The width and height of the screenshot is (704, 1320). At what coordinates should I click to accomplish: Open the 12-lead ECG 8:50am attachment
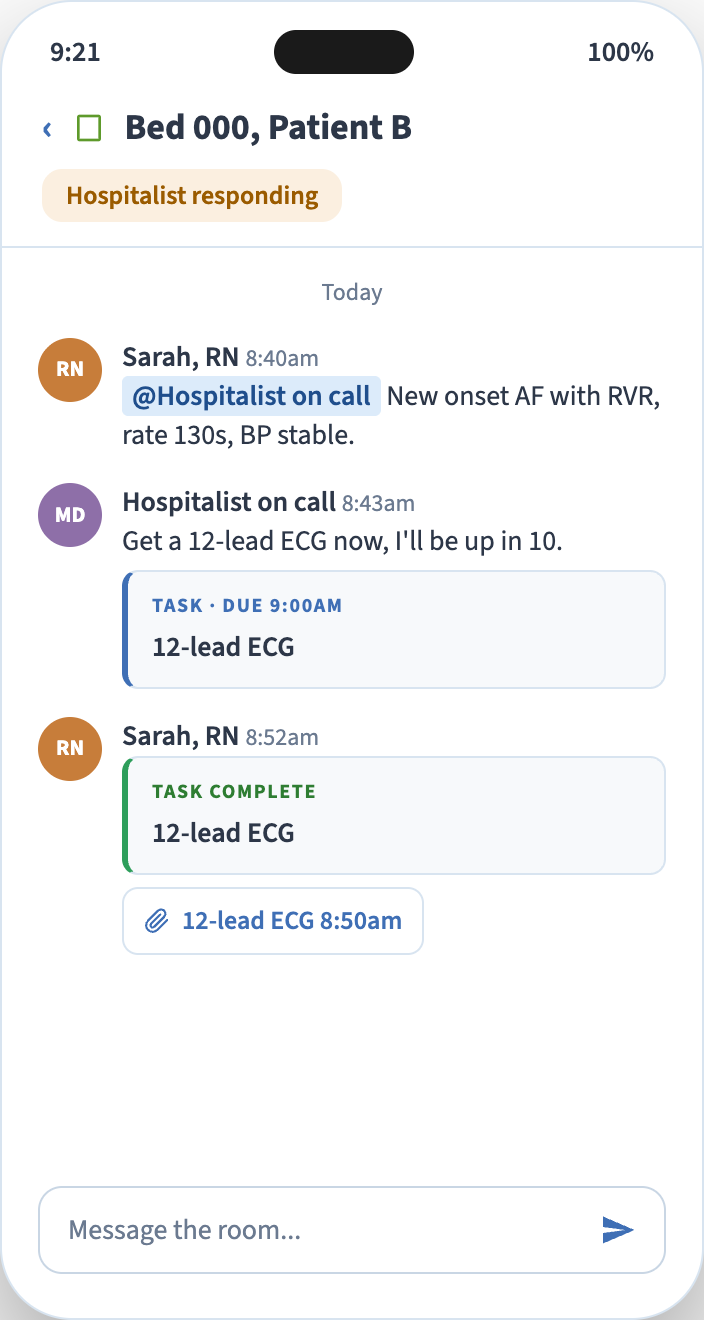273,921
